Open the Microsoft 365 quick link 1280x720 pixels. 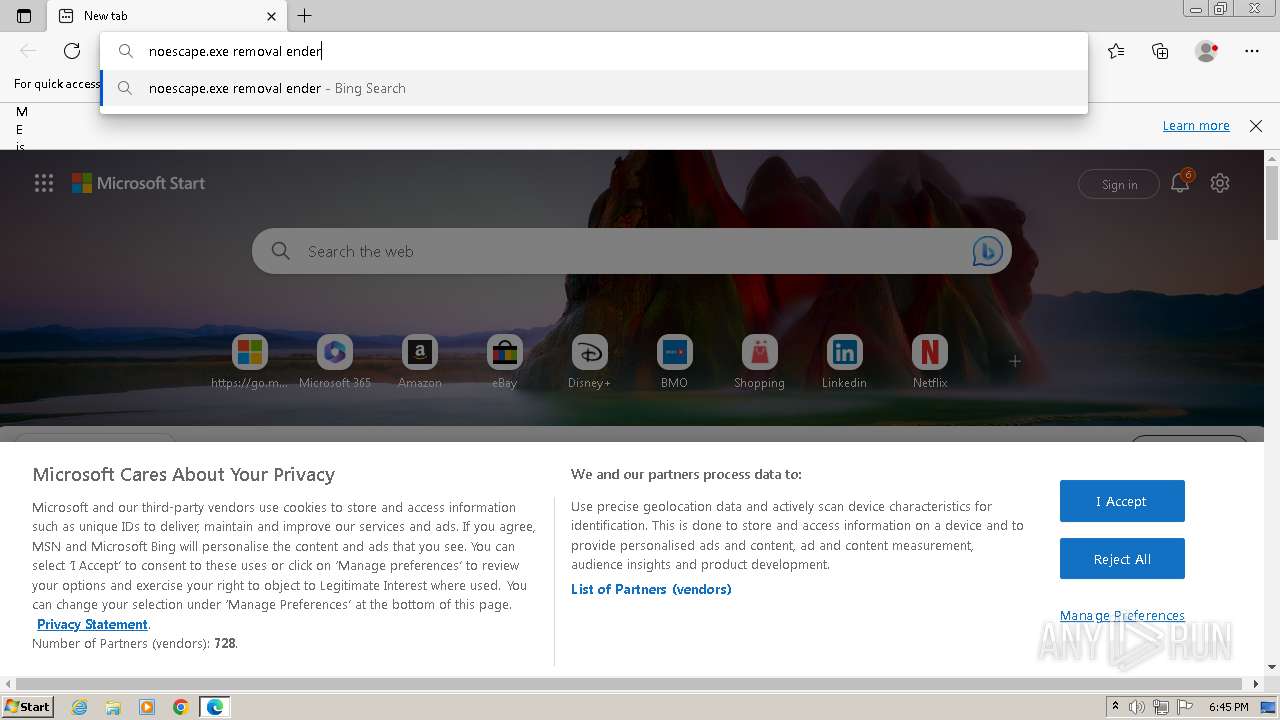[335, 363]
